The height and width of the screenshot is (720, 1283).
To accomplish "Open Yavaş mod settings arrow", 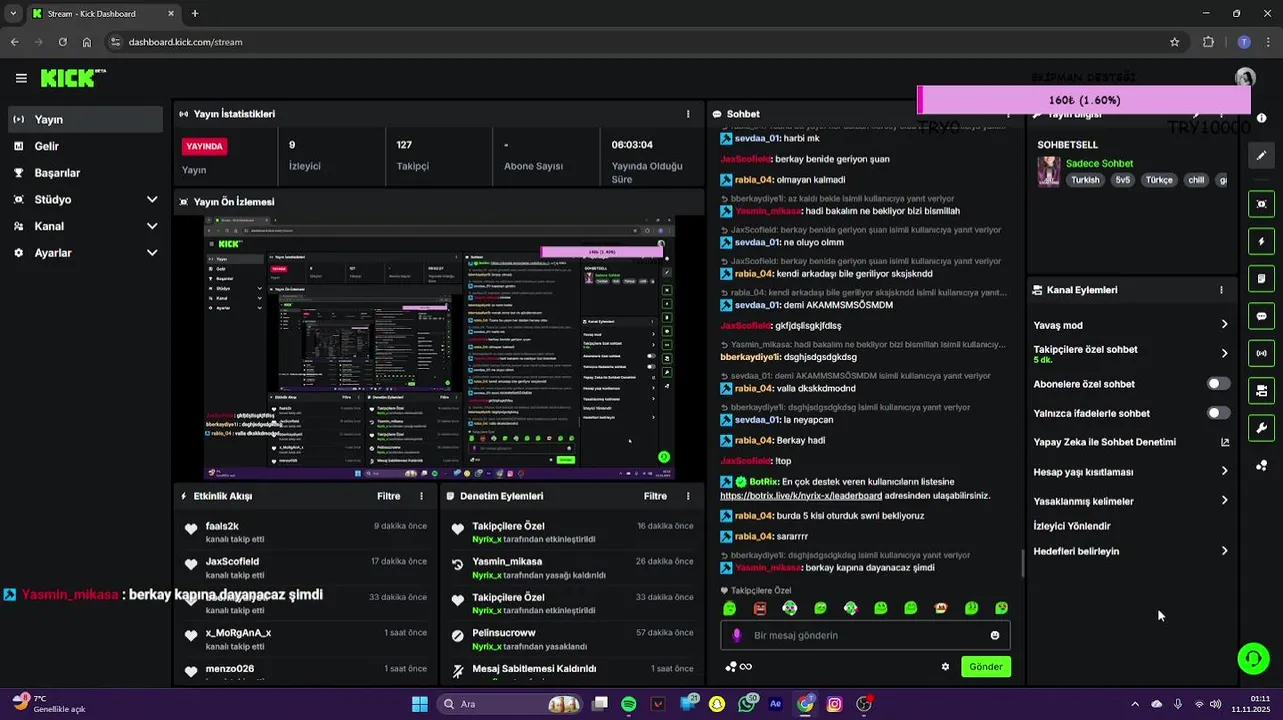I will [1224, 325].
